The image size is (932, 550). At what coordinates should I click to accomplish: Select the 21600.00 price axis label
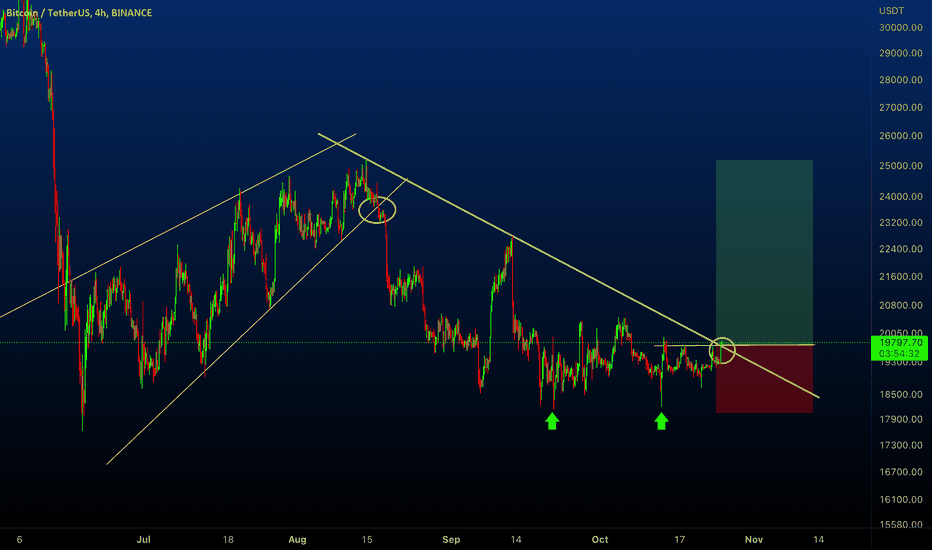coord(900,276)
